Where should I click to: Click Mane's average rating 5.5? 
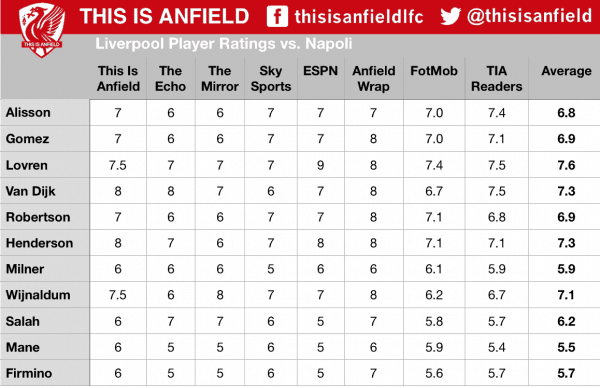coord(566,347)
